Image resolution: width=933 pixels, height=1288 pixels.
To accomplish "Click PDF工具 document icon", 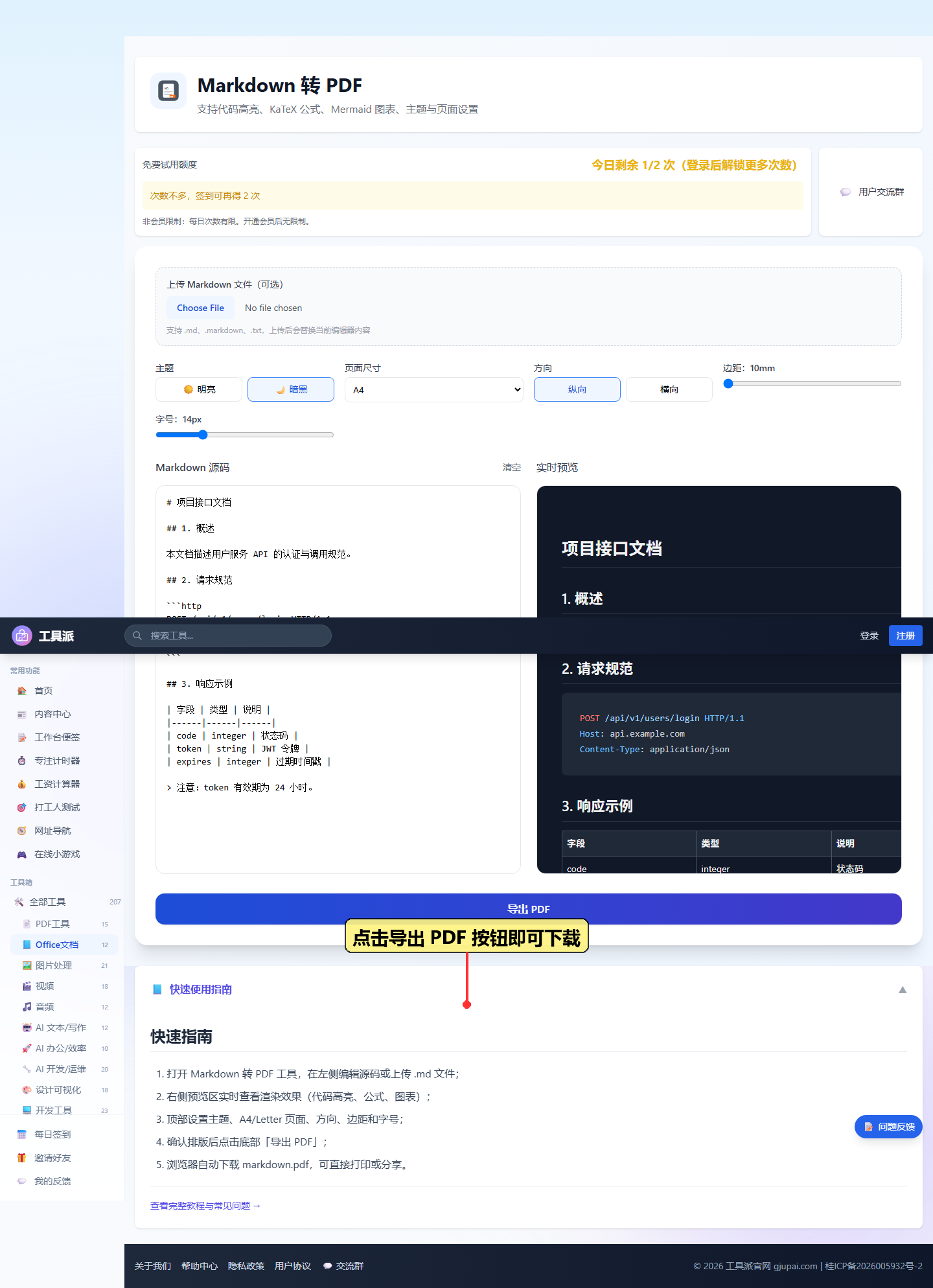I will click(x=27, y=924).
